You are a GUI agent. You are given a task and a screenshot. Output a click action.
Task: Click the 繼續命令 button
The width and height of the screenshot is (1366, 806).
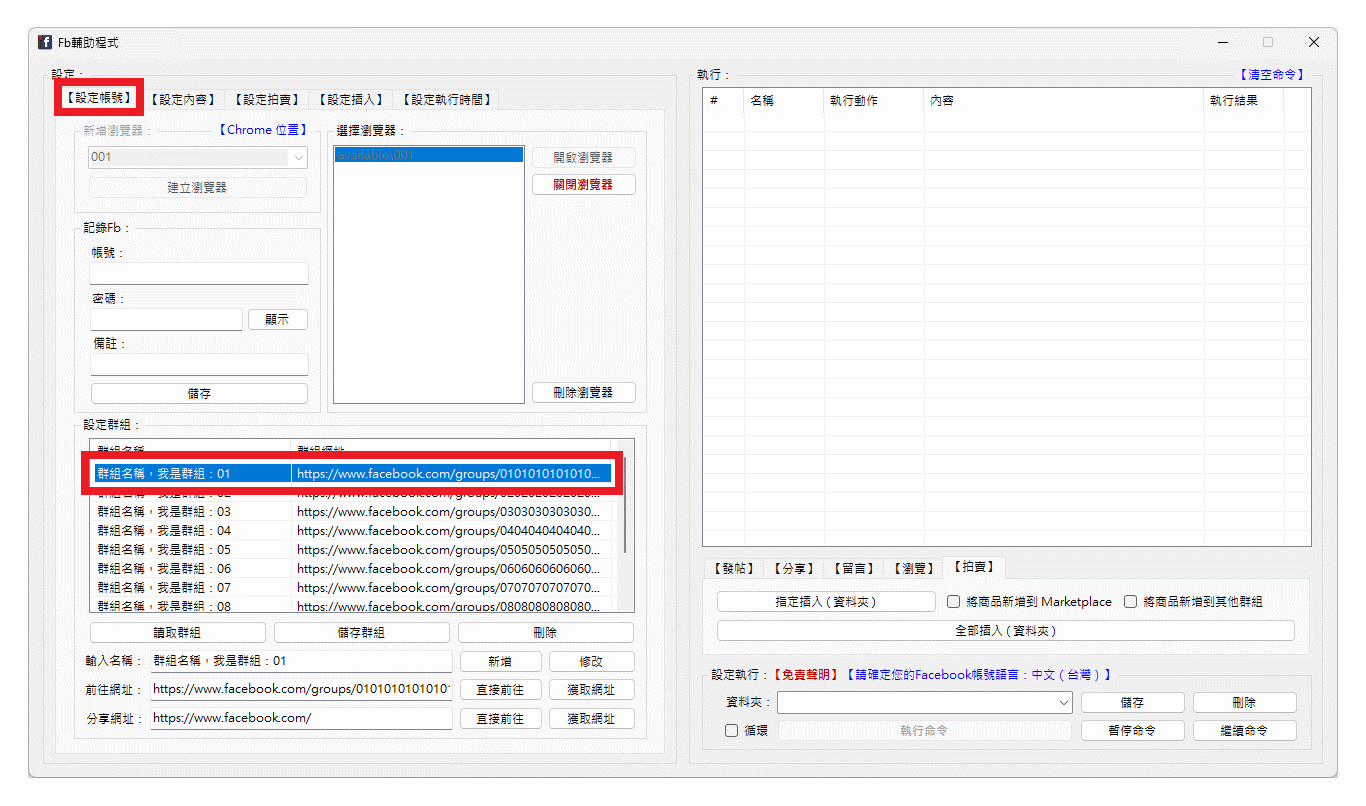coord(1244,731)
